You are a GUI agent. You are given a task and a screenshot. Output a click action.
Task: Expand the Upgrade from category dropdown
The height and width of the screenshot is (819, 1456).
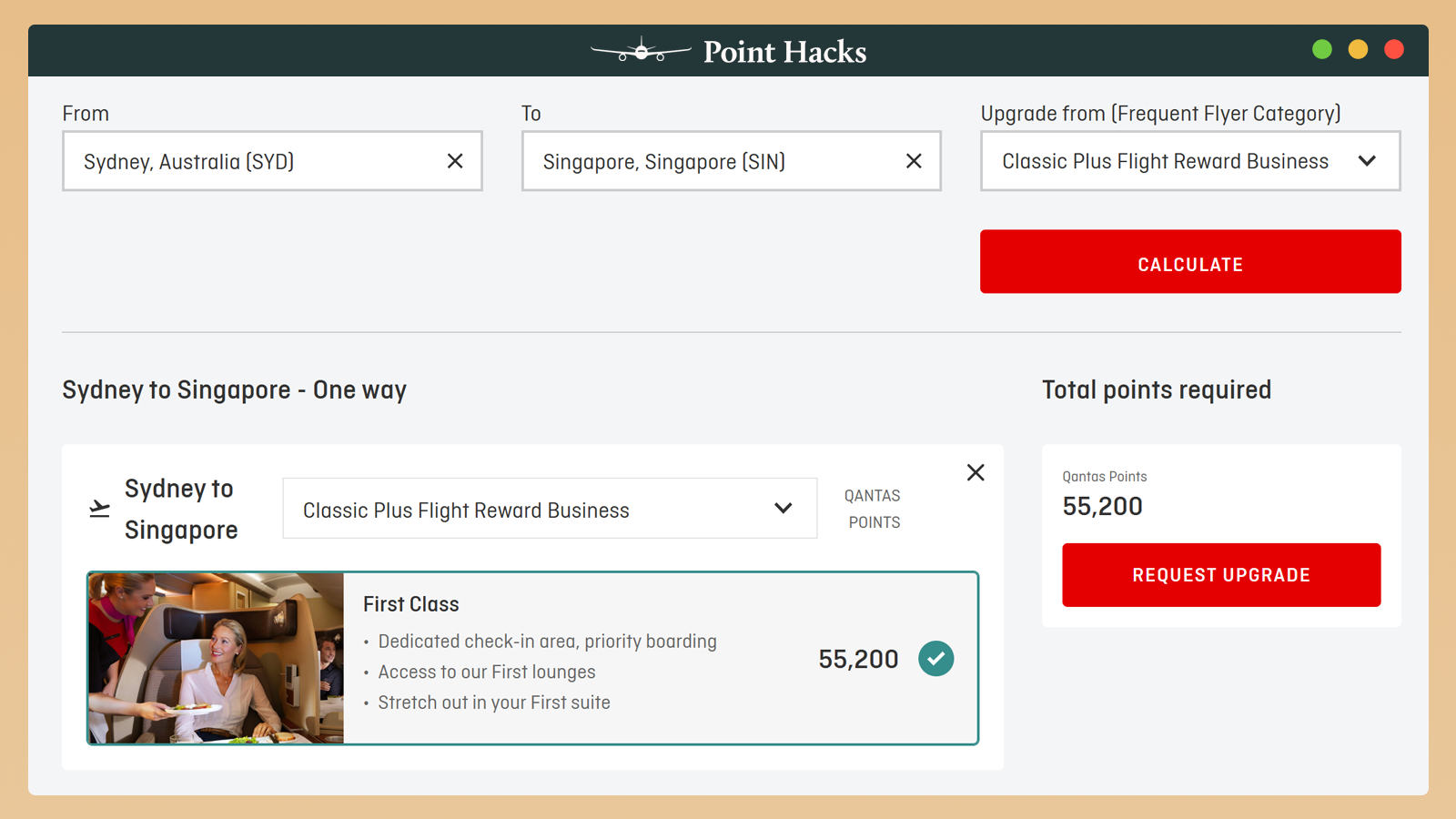click(1165, 161)
